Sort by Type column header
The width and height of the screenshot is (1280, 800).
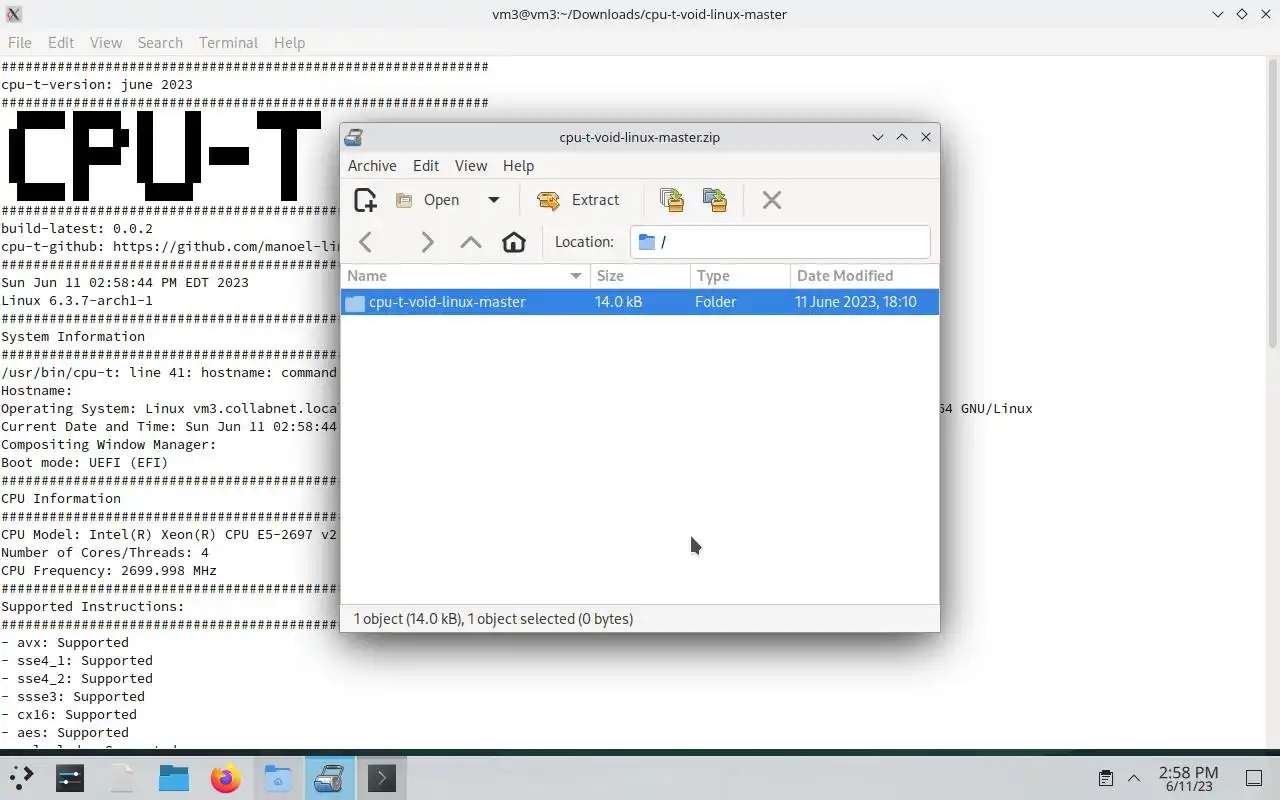click(x=740, y=276)
